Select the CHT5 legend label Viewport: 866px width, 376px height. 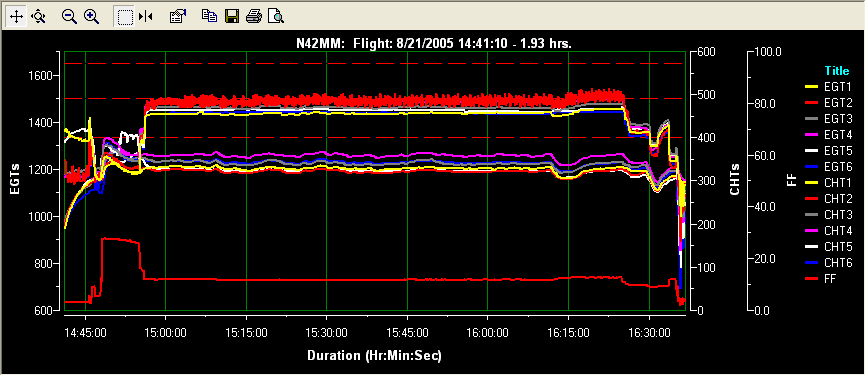click(x=837, y=246)
